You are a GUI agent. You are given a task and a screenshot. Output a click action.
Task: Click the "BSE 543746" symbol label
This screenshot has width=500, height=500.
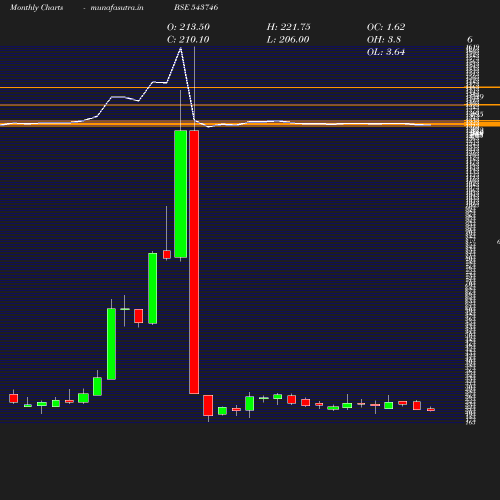pos(196,7)
